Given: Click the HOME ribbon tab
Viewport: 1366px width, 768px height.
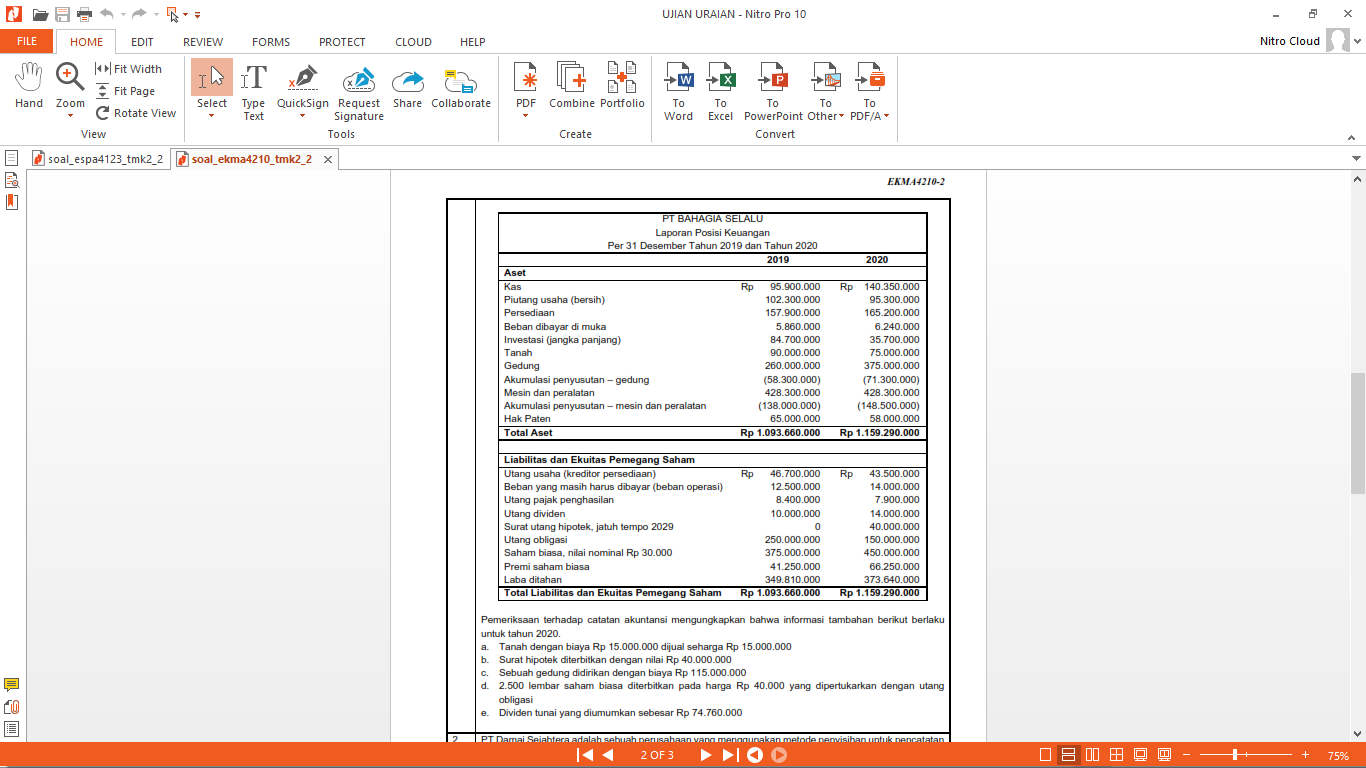Looking at the screenshot, I should tap(86, 42).
